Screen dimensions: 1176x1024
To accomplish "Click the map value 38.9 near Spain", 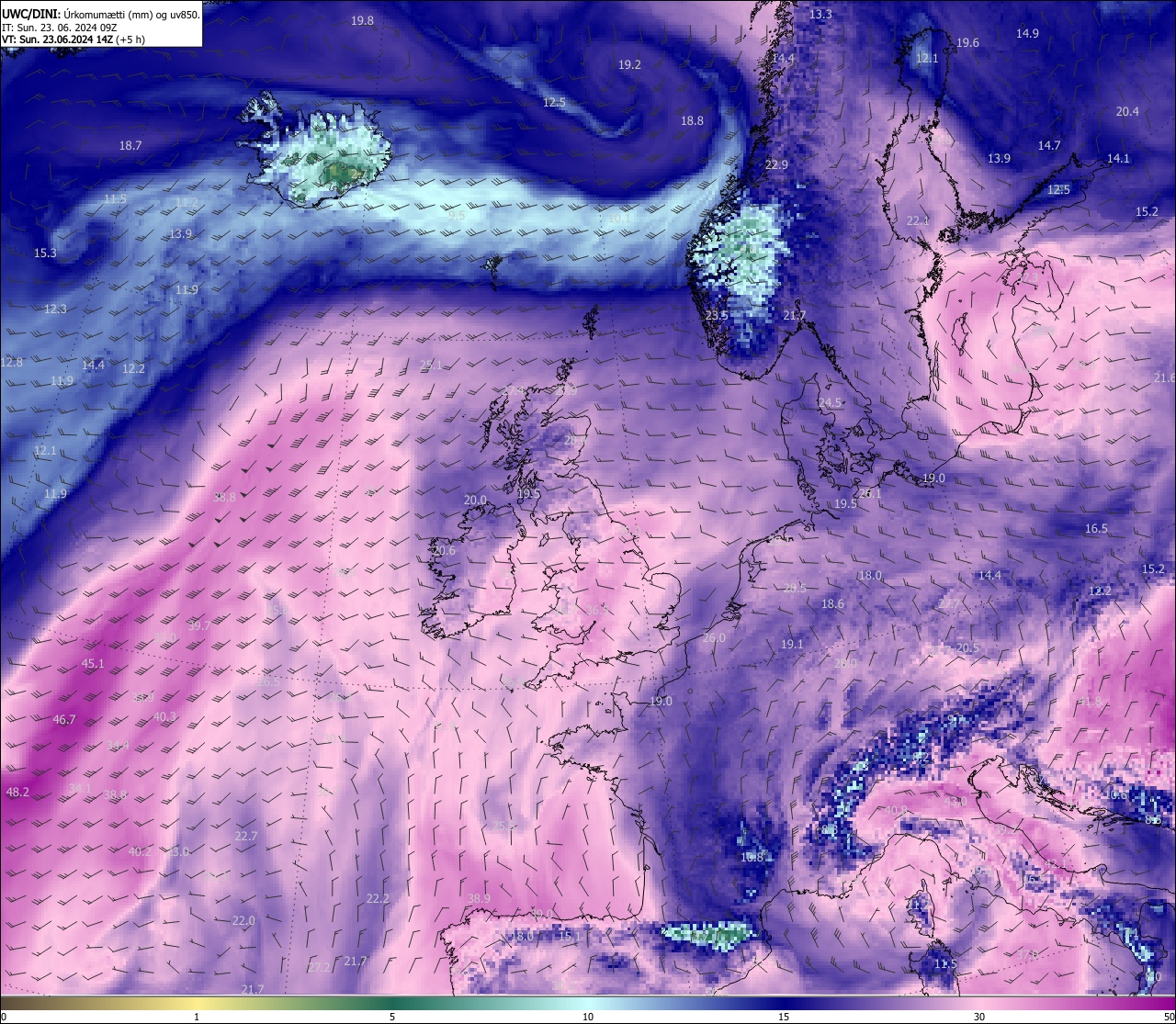I will click(x=479, y=898).
